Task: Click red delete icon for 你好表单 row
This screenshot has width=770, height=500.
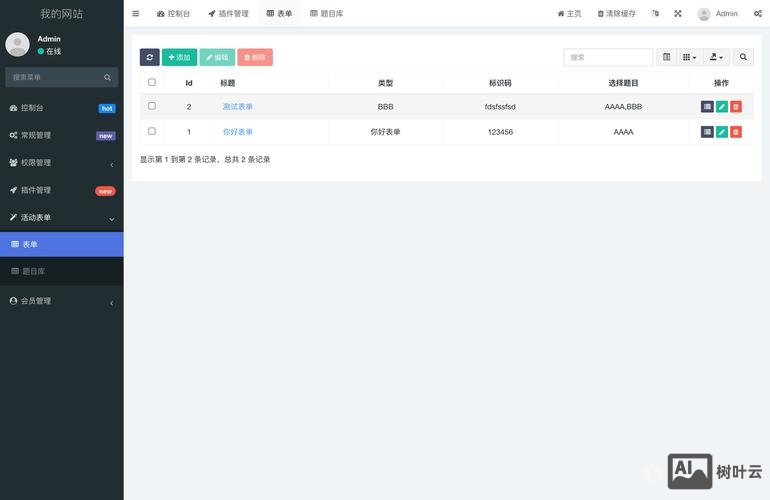Action: click(x=736, y=132)
